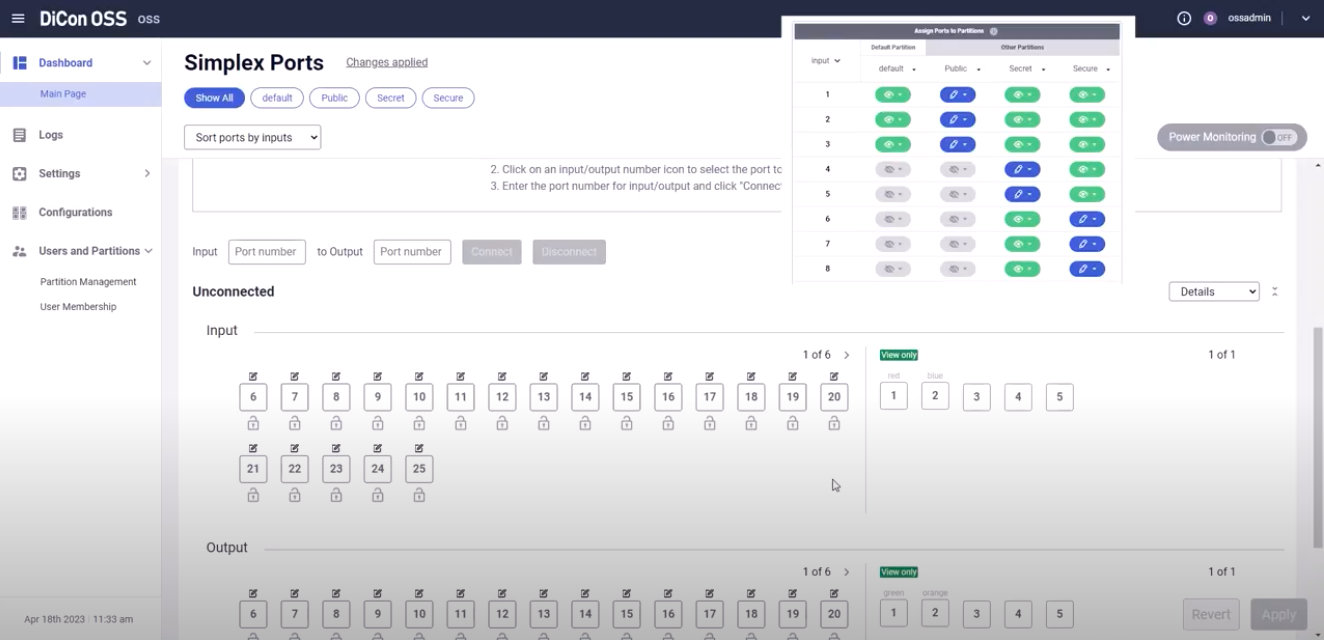Image resolution: width=1324 pixels, height=640 pixels.
Task: Click the Changes applied link
Action: 386,62
